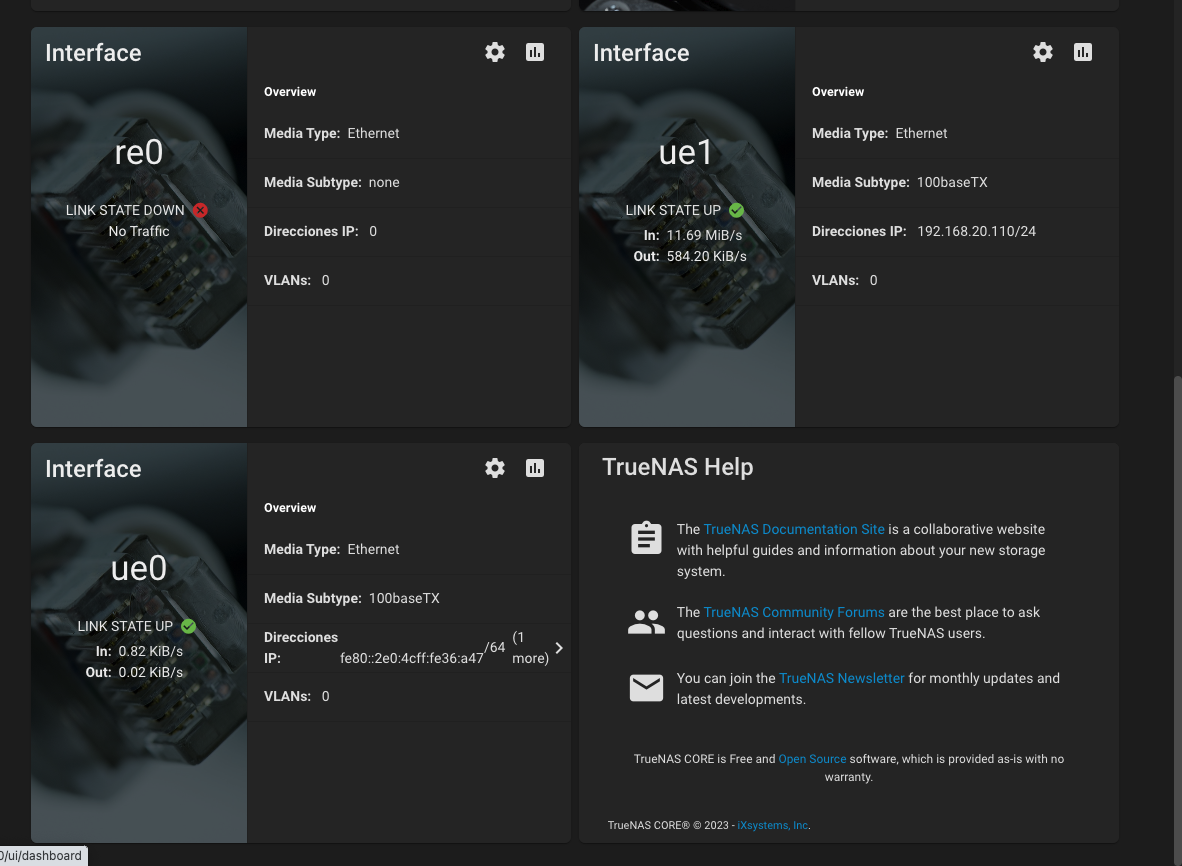The height and width of the screenshot is (866, 1182).
Task: Click the 100baseTX subtype on ue1
Action: click(x=952, y=182)
